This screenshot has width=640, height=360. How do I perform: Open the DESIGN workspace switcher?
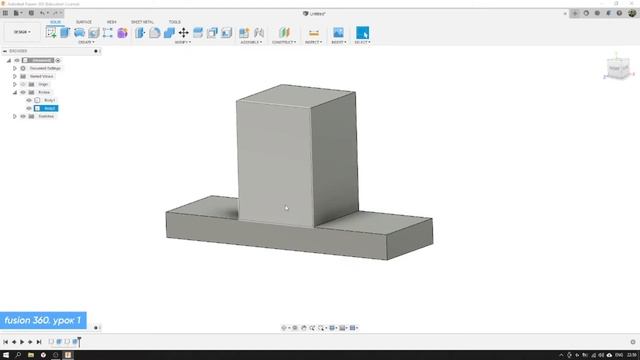(x=22, y=32)
